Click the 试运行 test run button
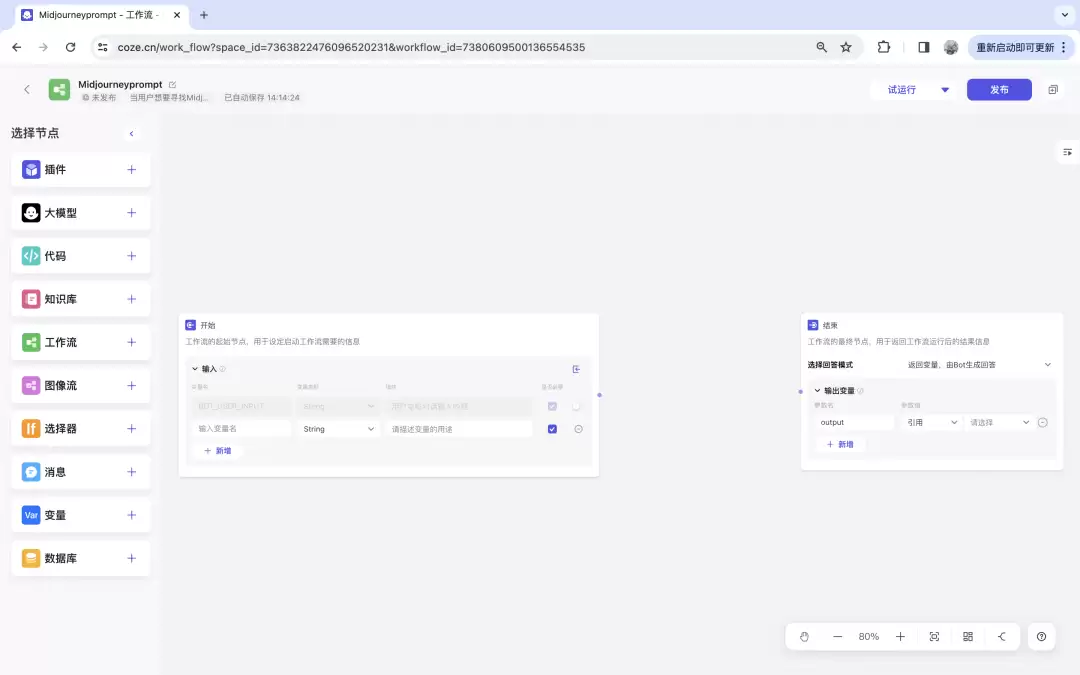Image resolution: width=1080 pixels, height=675 pixels. [x=901, y=90]
